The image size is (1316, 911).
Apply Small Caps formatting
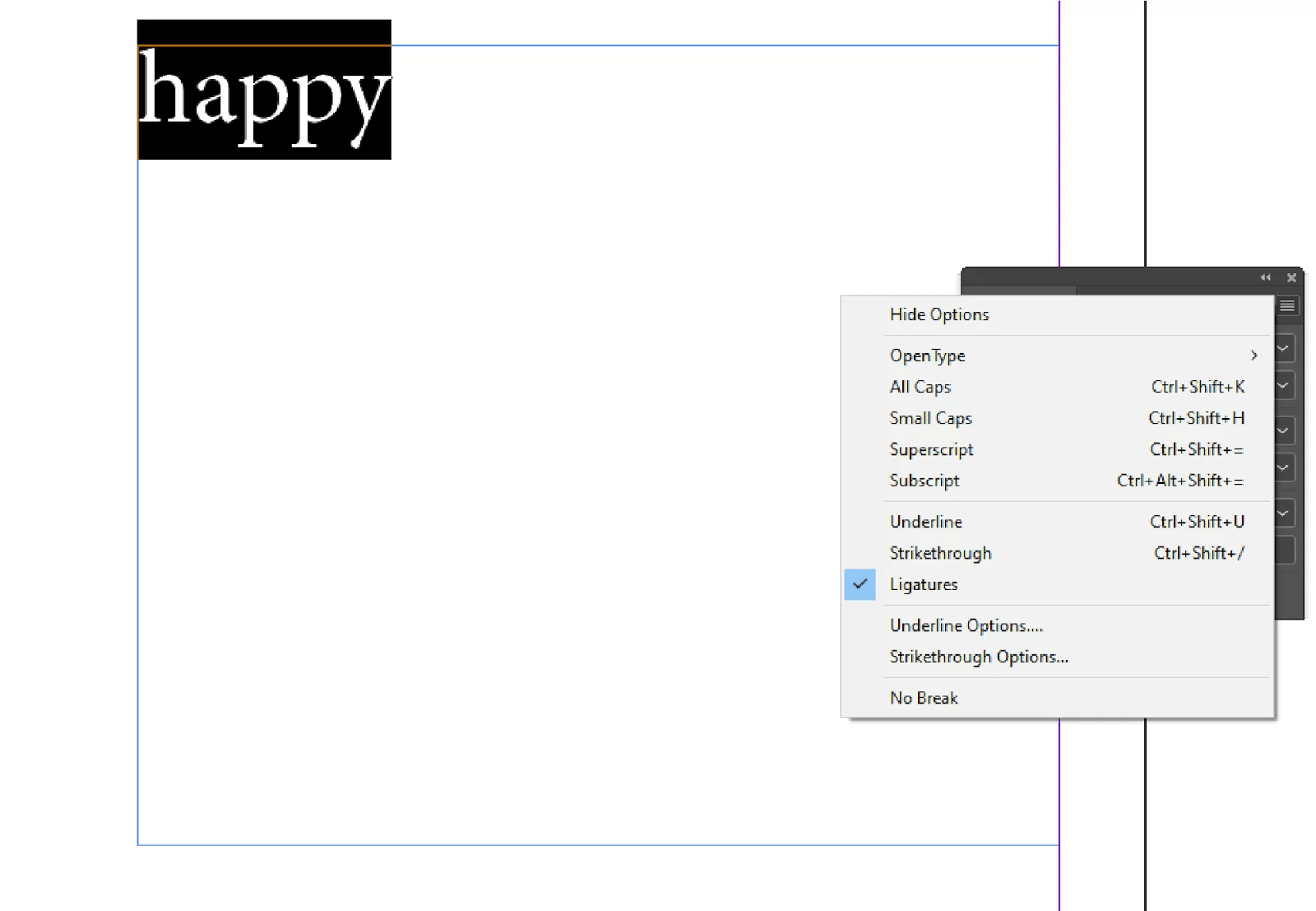(930, 418)
